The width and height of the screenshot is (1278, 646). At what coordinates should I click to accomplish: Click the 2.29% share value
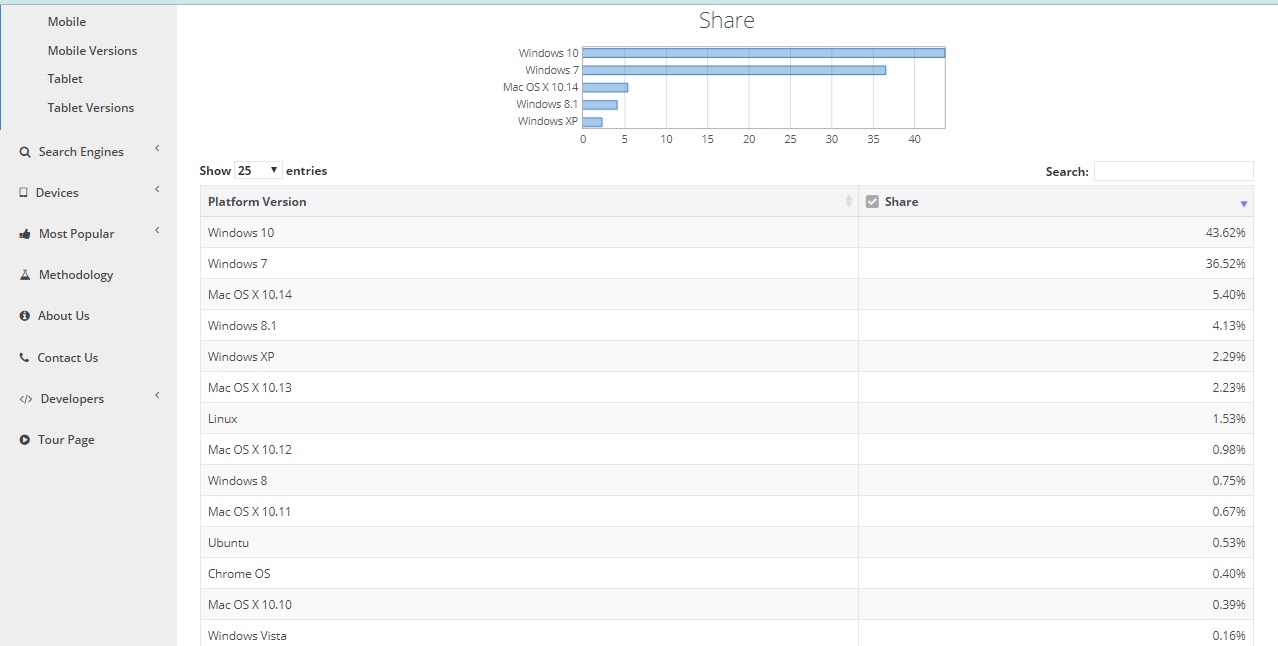point(1229,357)
